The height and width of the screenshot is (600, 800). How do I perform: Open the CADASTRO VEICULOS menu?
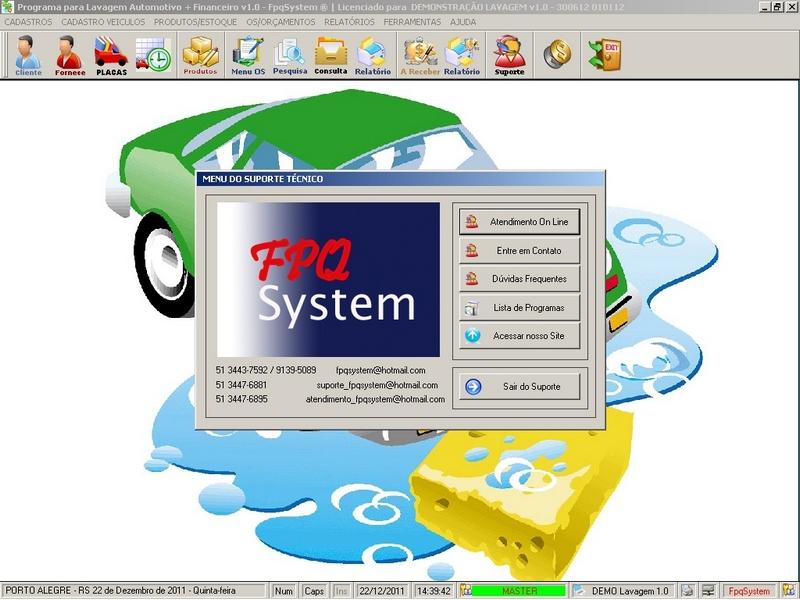[x=103, y=22]
